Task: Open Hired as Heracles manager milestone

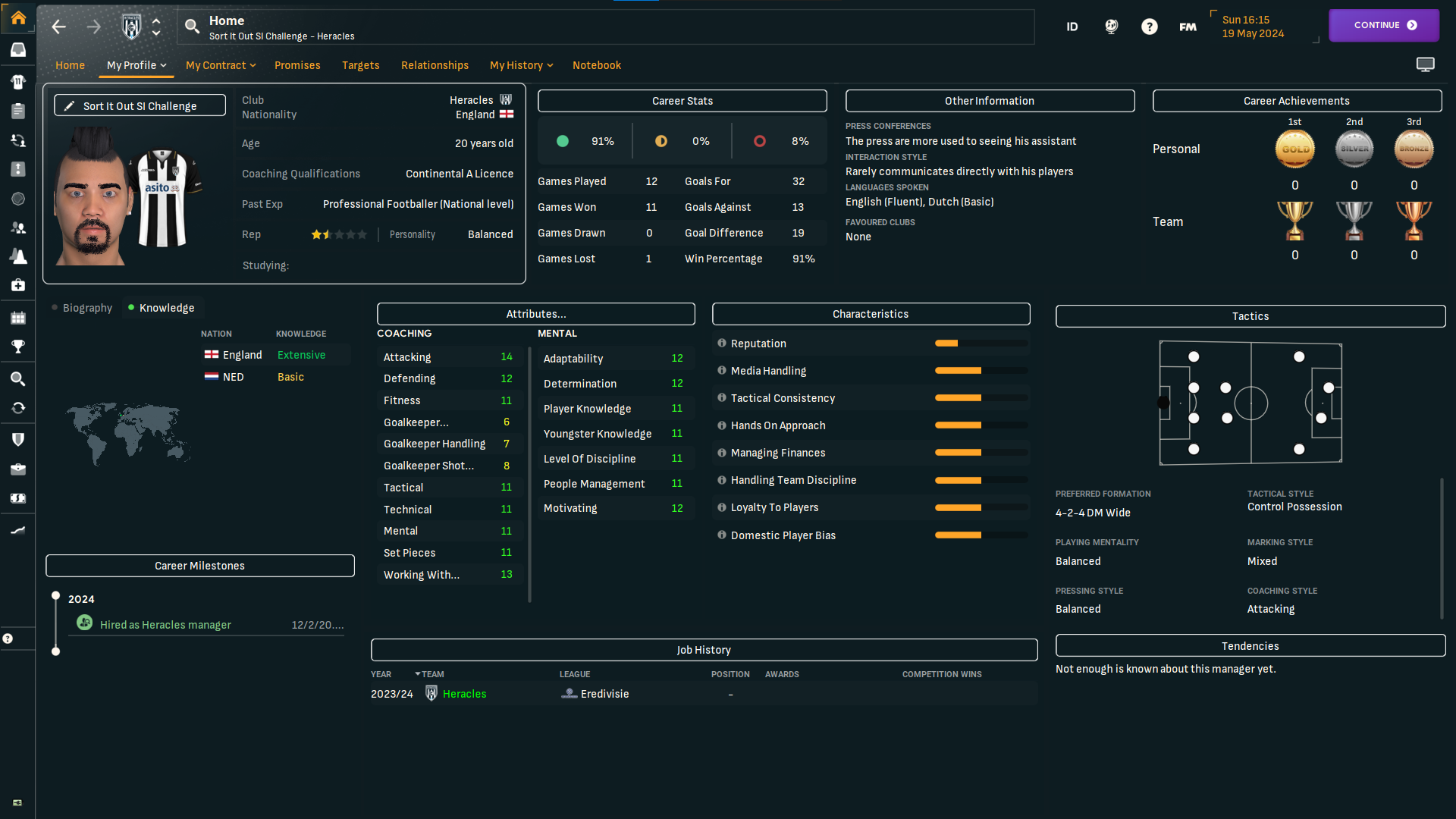Action: click(x=165, y=625)
